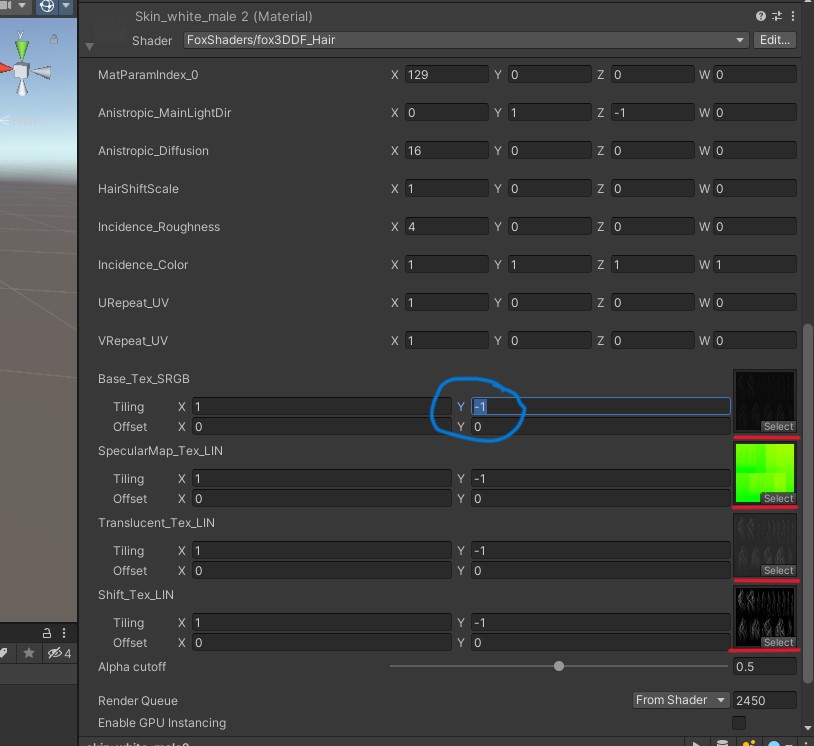Viewport: 814px width, 746px height.
Task: Select texture for Translucent_Tex_LIN
Action: 778,570
